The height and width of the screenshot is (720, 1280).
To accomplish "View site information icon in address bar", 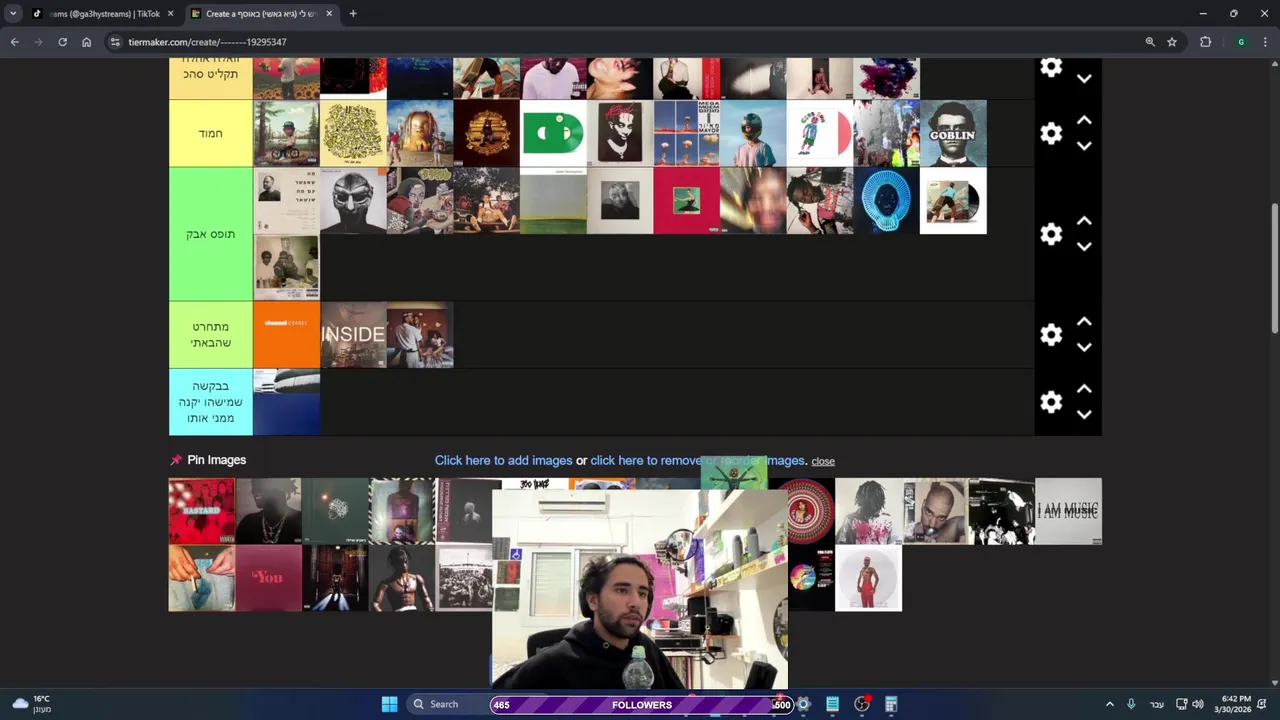I will point(115,42).
